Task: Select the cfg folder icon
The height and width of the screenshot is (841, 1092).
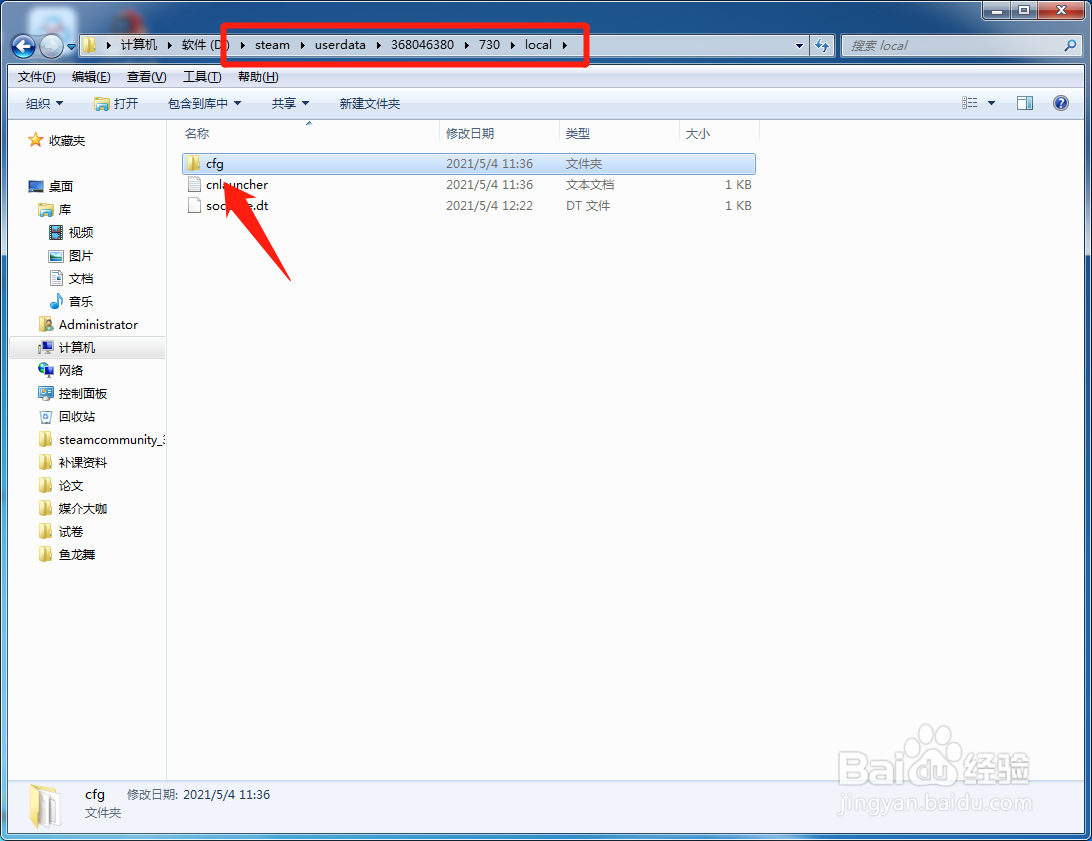Action: [194, 164]
